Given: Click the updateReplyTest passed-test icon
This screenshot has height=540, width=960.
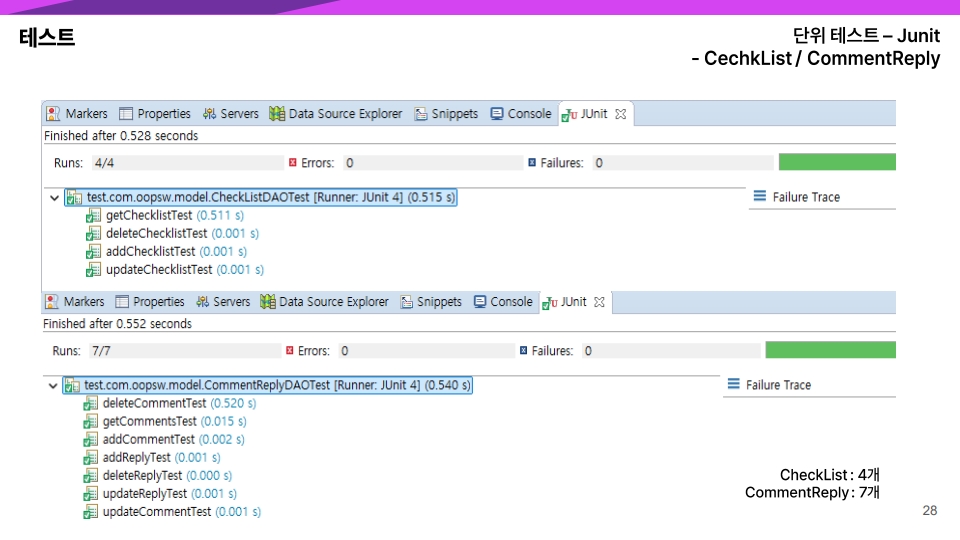Looking at the screenshot, I should tap(90, 493).
